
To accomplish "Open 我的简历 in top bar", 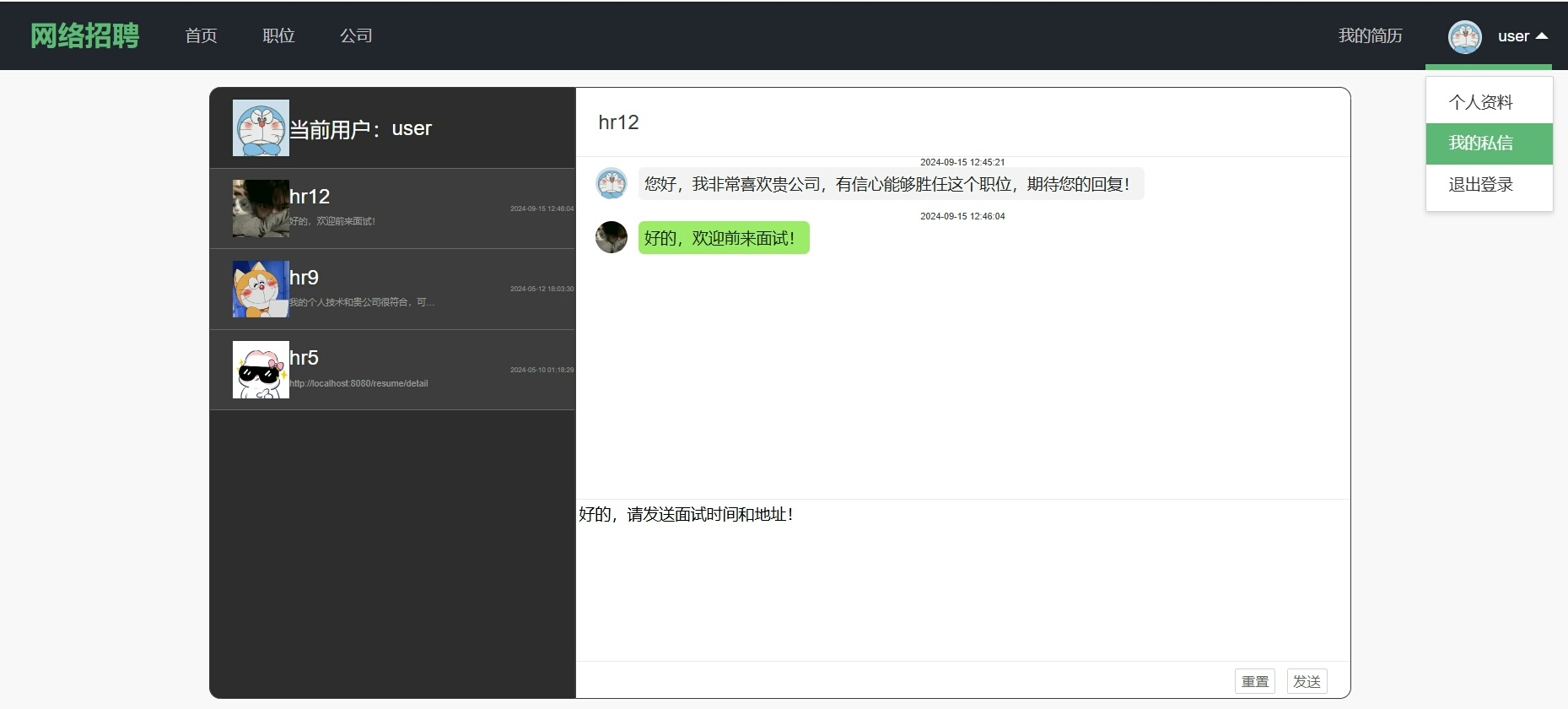I will tap(1370, 35).
